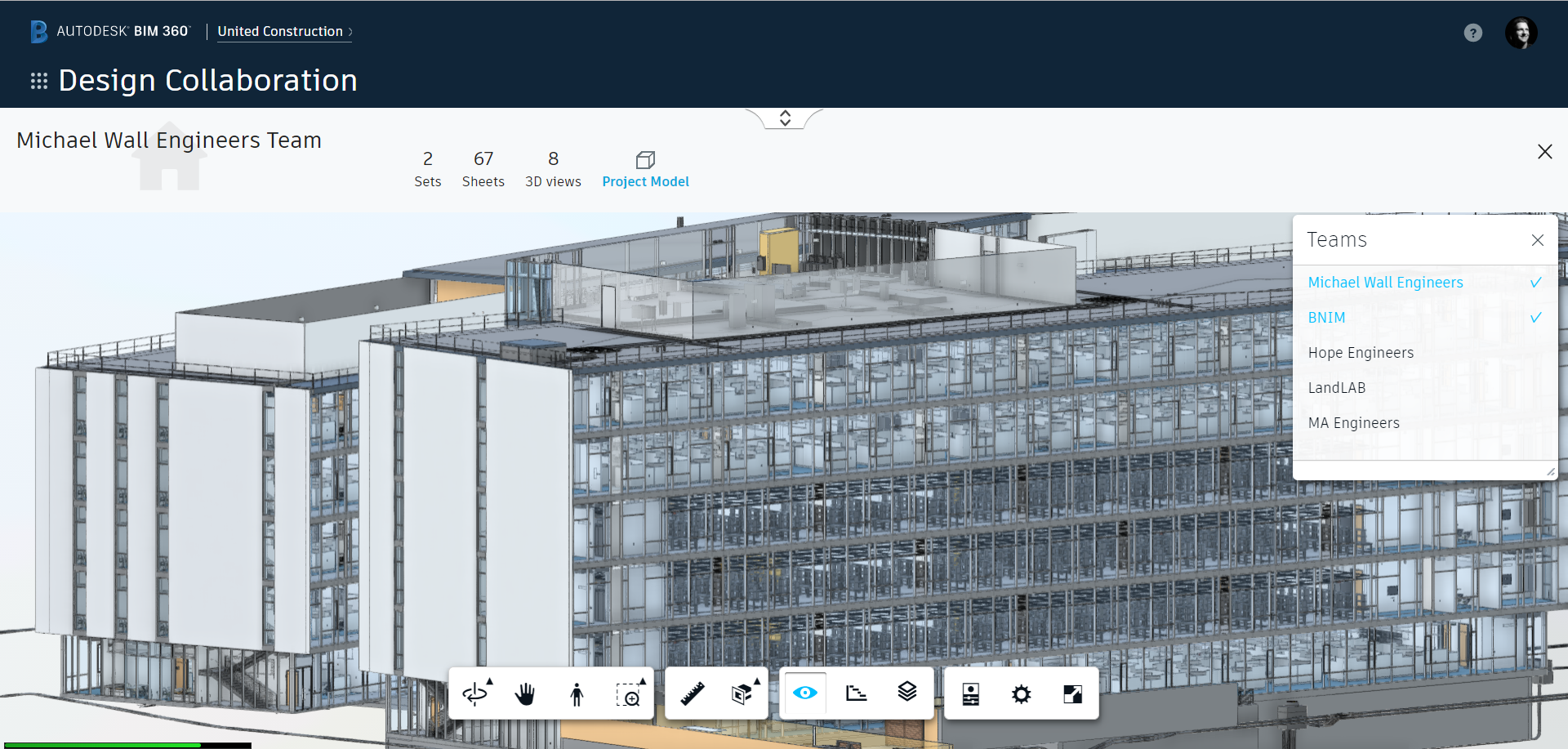This screenshot has width=1568, height=749.
Task: Open the 67 Sheets tab
Action: (x=483, y=169)
